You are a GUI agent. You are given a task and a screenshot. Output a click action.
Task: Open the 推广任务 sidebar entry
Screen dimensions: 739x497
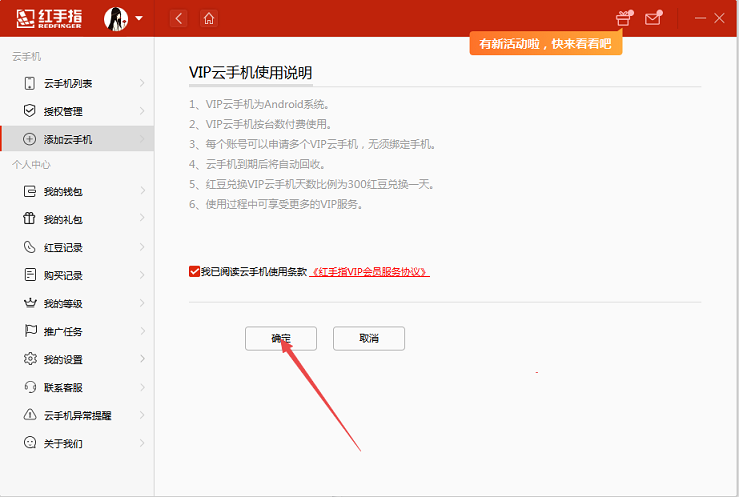pos(77,331)
